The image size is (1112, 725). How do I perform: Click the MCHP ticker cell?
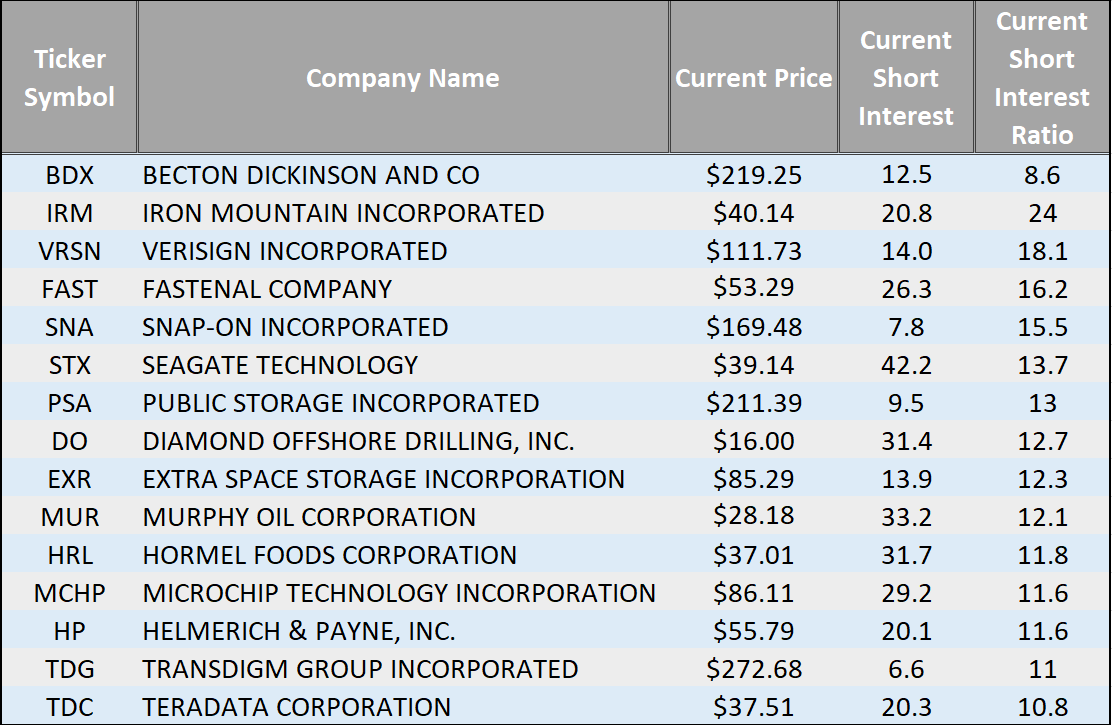pos(69,593)
